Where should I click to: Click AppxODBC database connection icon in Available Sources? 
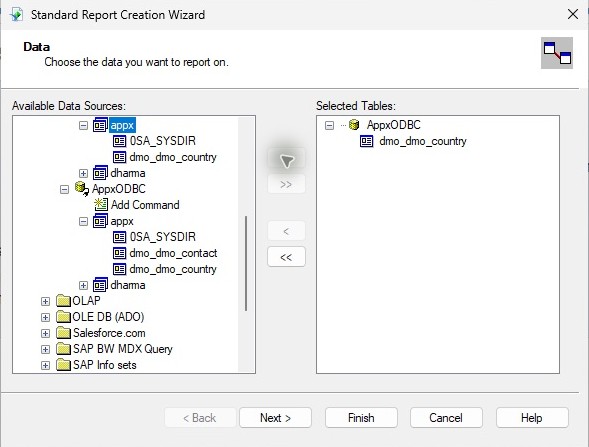click(82, 189)
